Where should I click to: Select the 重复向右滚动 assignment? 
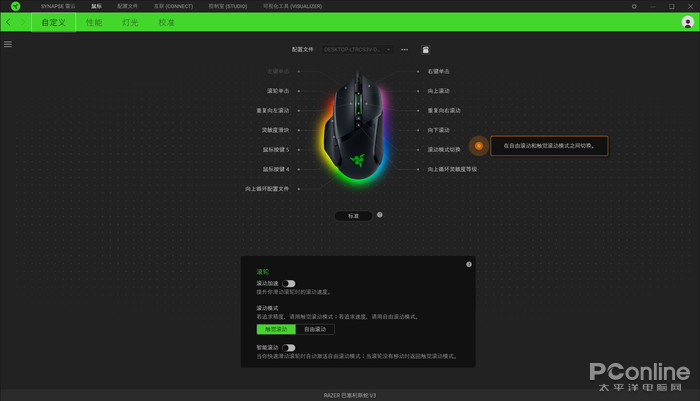tap(444, 111)
